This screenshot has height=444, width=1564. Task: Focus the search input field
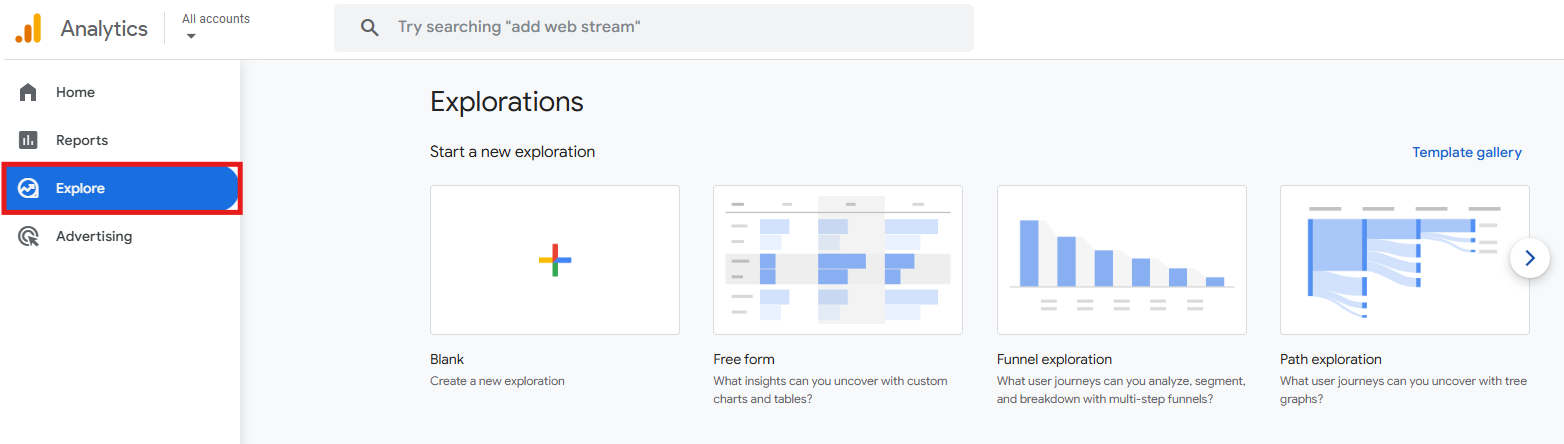coord(654,28)
